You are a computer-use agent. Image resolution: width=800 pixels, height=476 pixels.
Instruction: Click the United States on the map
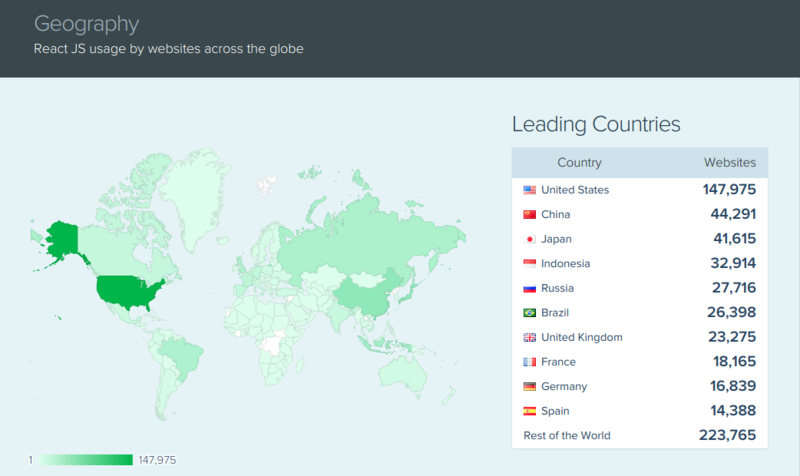click(128, 290)
